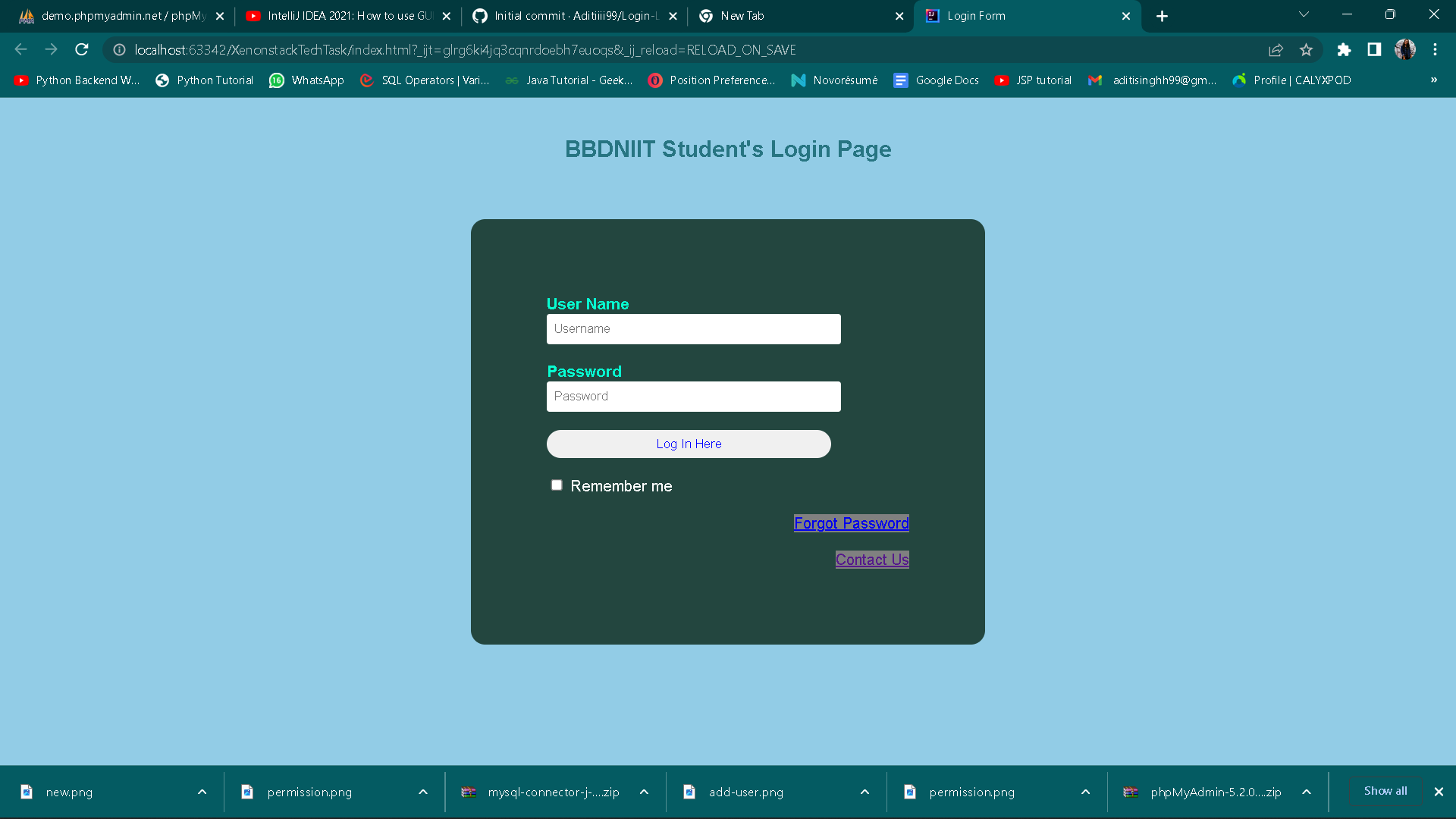Click inside the Username input field

692,328
